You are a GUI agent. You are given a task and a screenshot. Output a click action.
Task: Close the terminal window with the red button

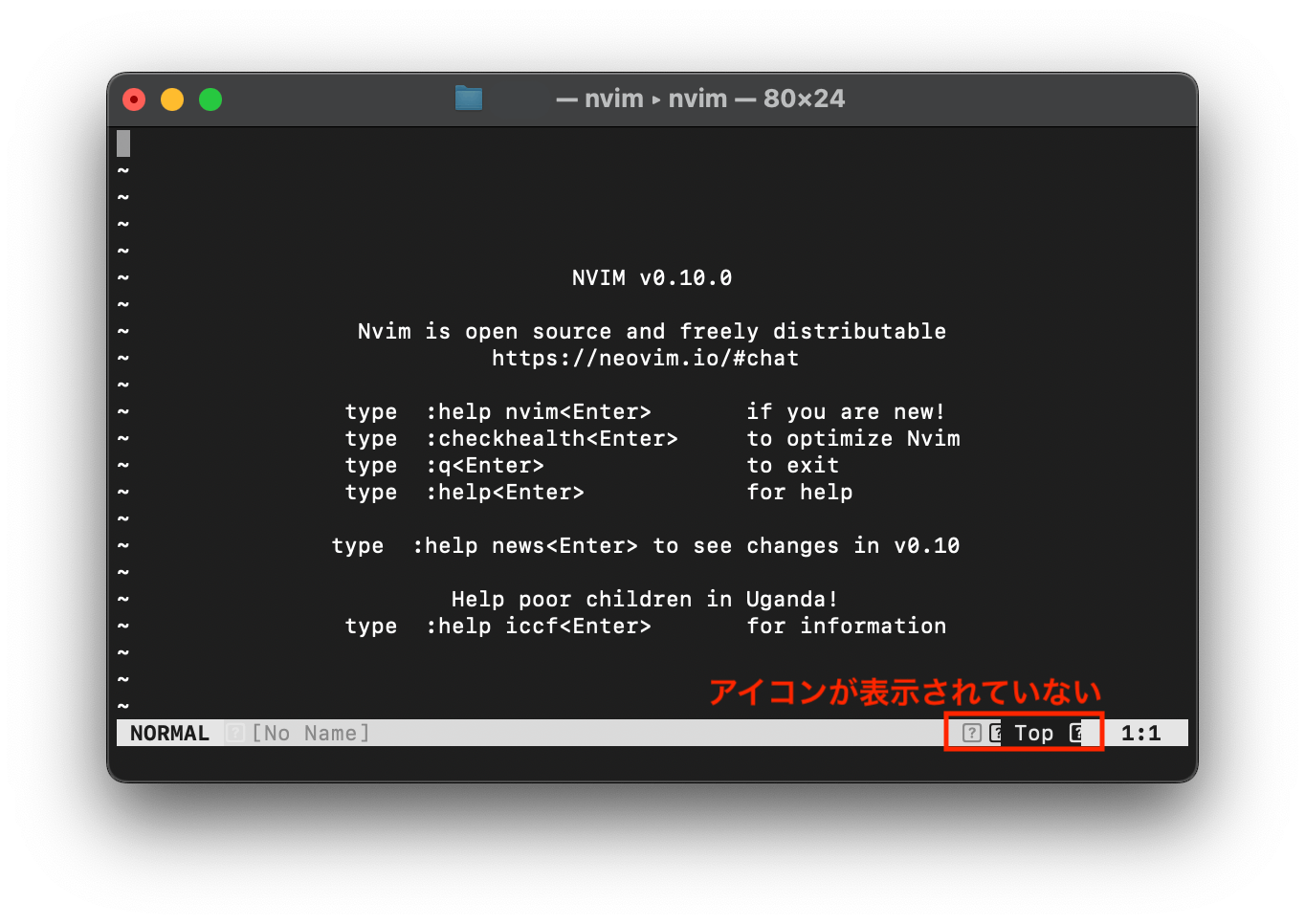tap(134, 99)
